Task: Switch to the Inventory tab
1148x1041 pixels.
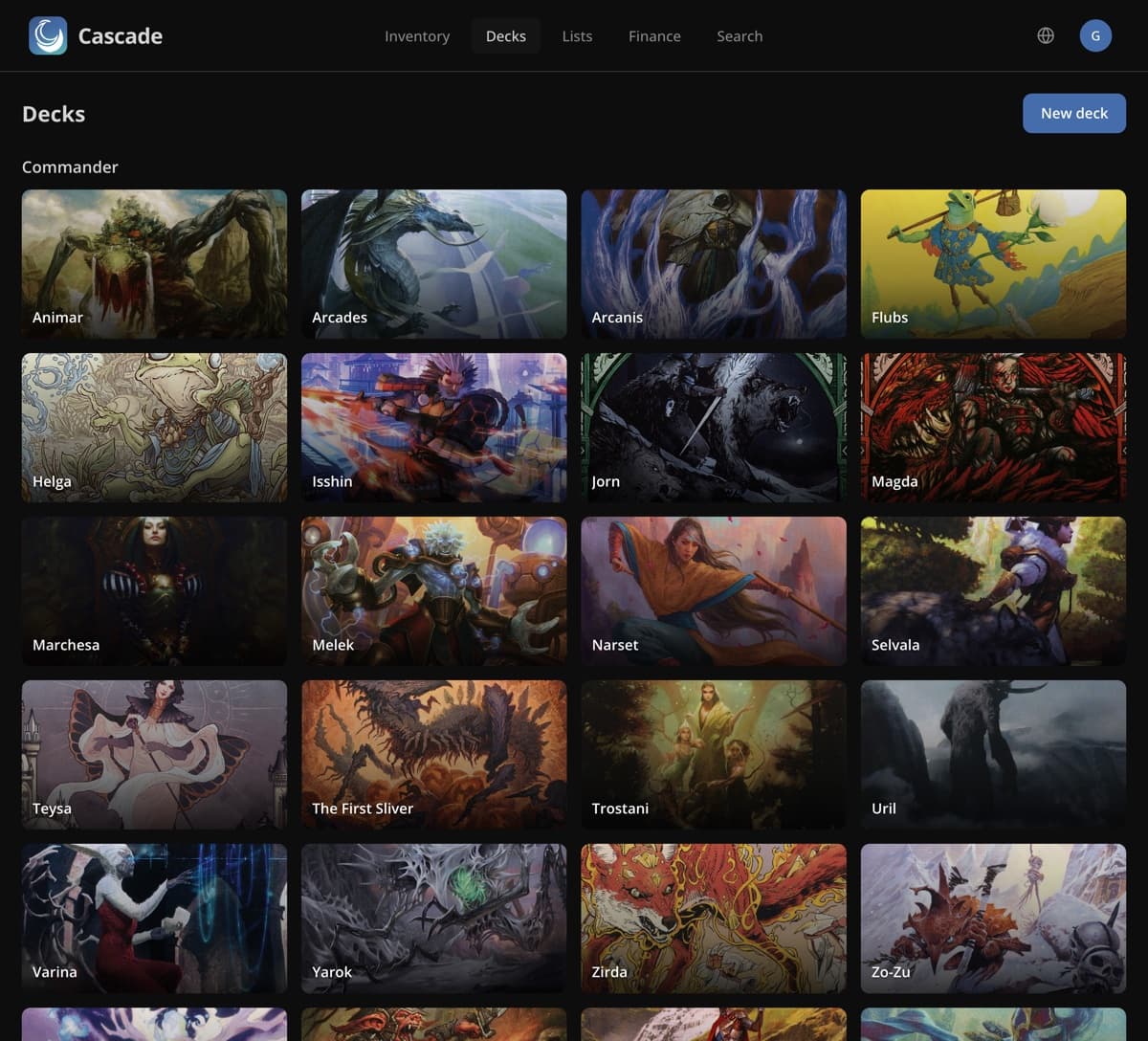Action: pyautogui.click(x=417, y=35)
